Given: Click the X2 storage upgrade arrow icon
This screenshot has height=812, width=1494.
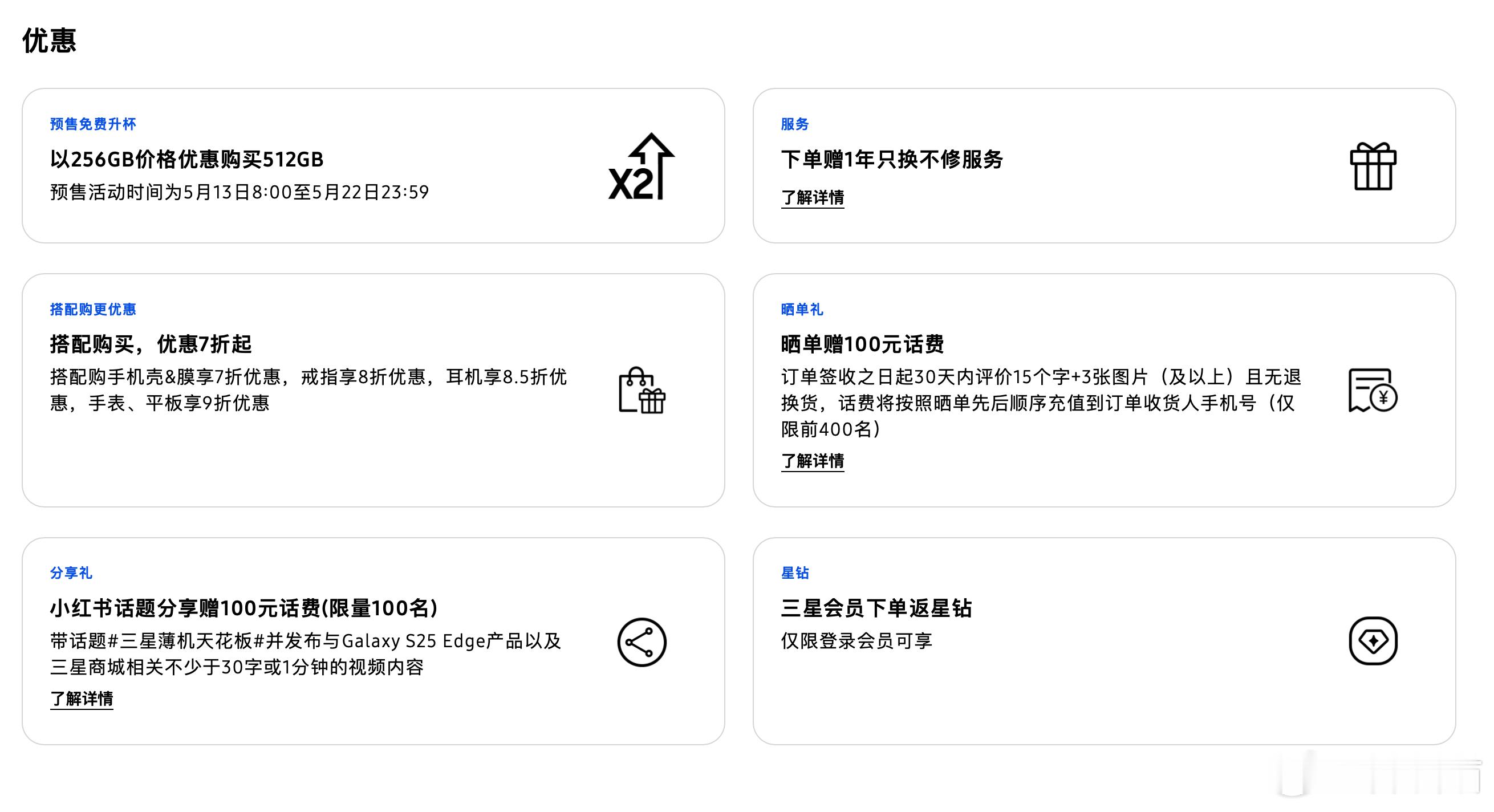Looking at the screenshot, I should (x=642, y=167).
